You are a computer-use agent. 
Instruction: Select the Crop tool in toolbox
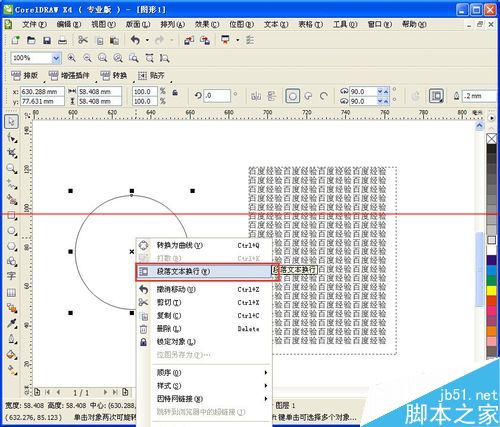pyautogui.click(x=12, y=153)
